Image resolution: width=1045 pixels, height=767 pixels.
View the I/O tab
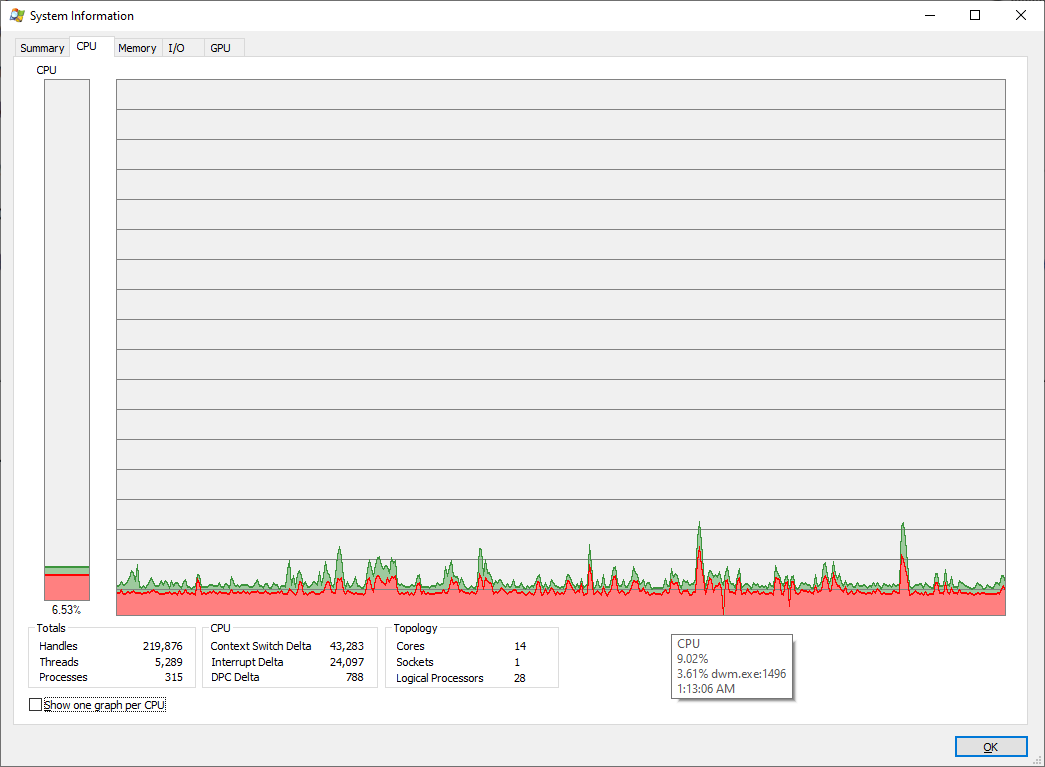(x=176, y=47)
